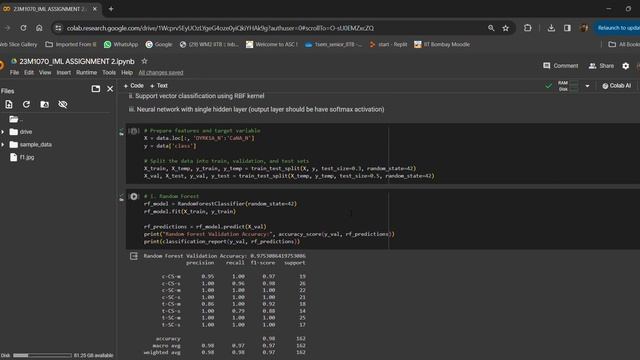Click the Random Forest Validation Accuracy output line
640x360 pixels.
click(x=224, y=256)
